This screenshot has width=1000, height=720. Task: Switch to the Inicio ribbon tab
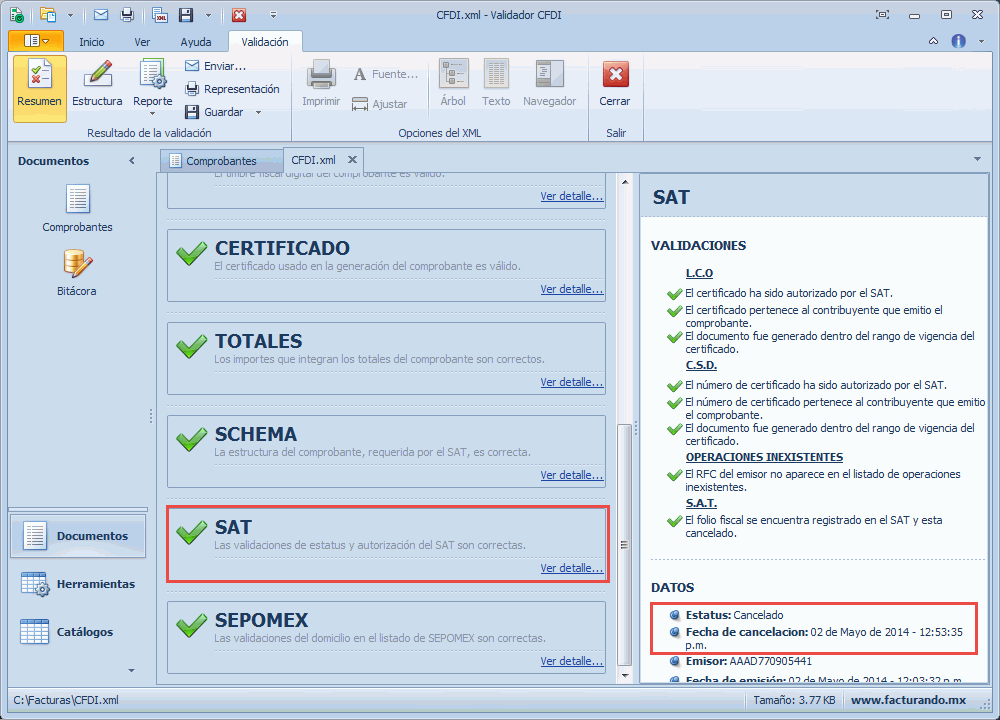pos(91,42)
